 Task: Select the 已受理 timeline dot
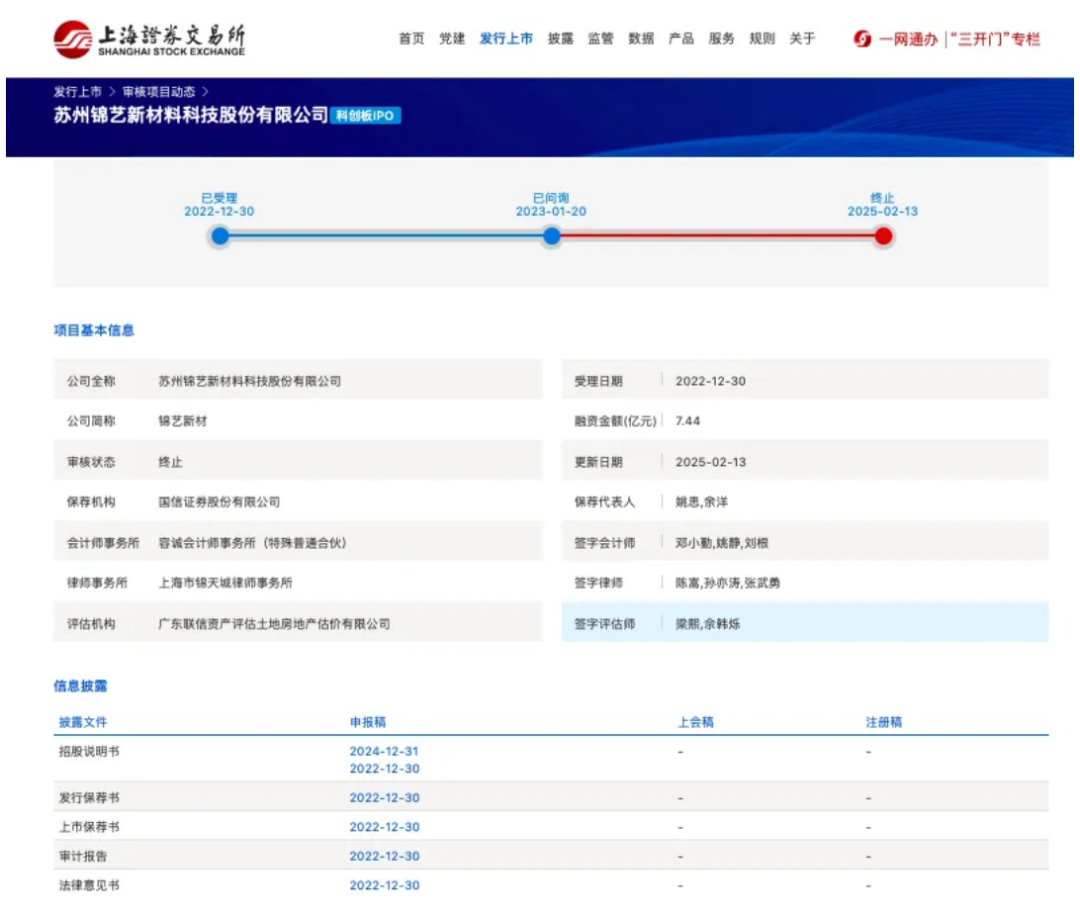pos(220,236)
